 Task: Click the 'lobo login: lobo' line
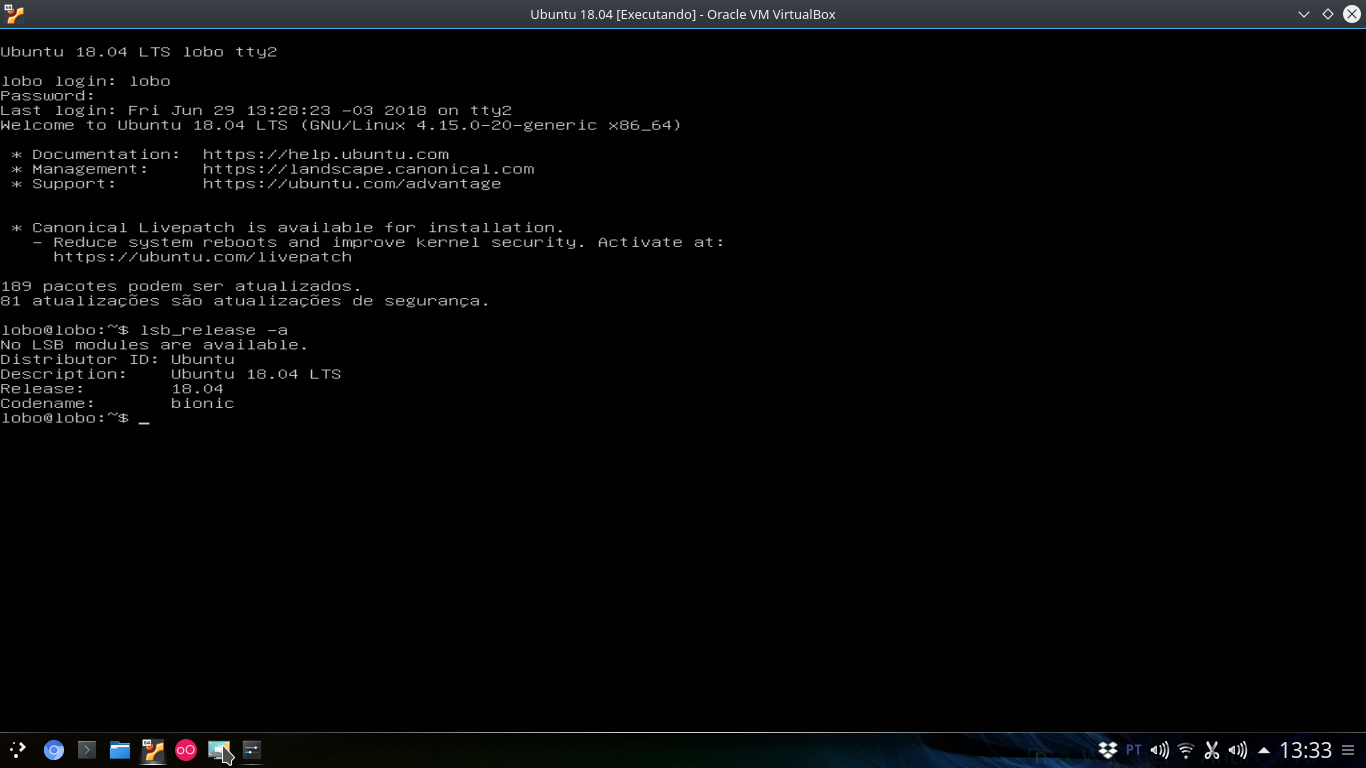(85, 81)
